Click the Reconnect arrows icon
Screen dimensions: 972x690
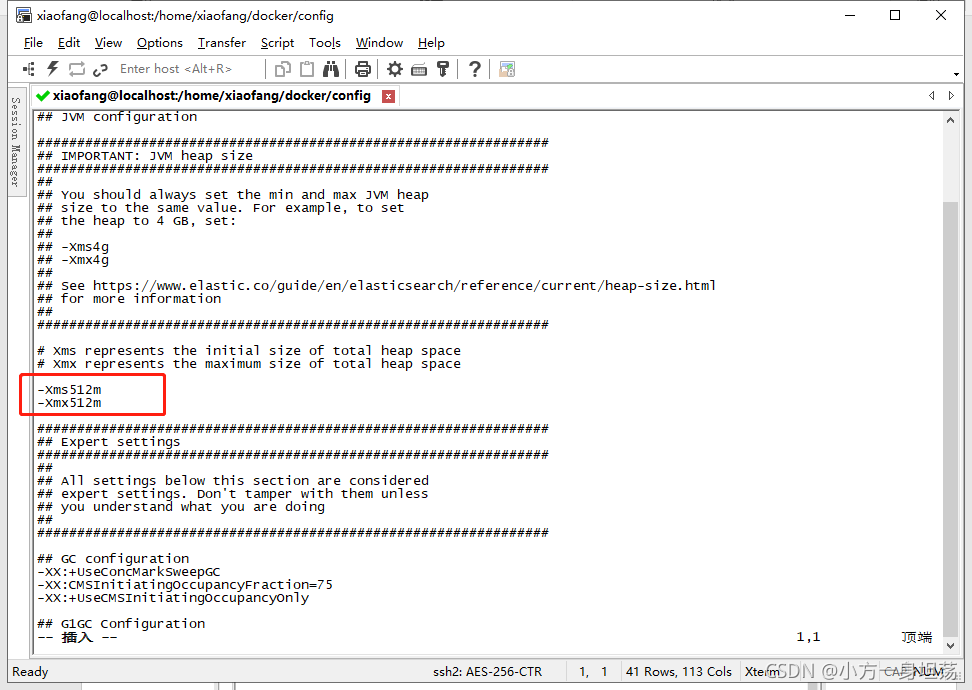(77, 69)
